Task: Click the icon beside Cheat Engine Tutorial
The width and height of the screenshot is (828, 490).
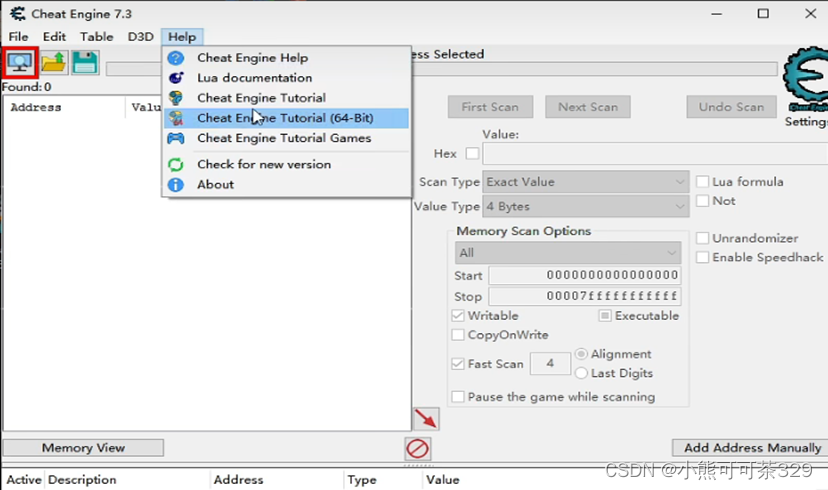Action: [x=176, y=98]
